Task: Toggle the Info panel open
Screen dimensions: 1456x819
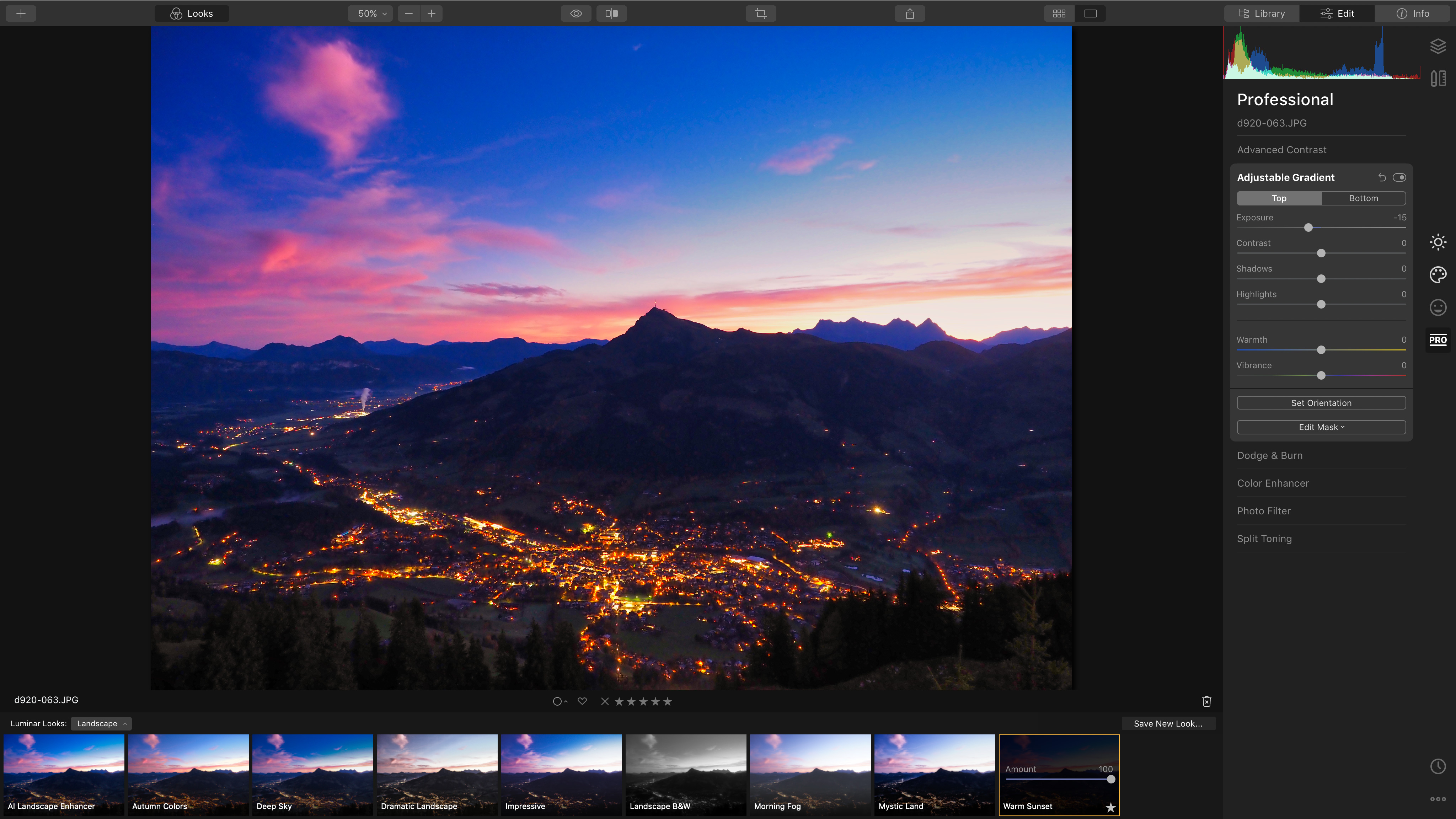Action: [1414, 13]
